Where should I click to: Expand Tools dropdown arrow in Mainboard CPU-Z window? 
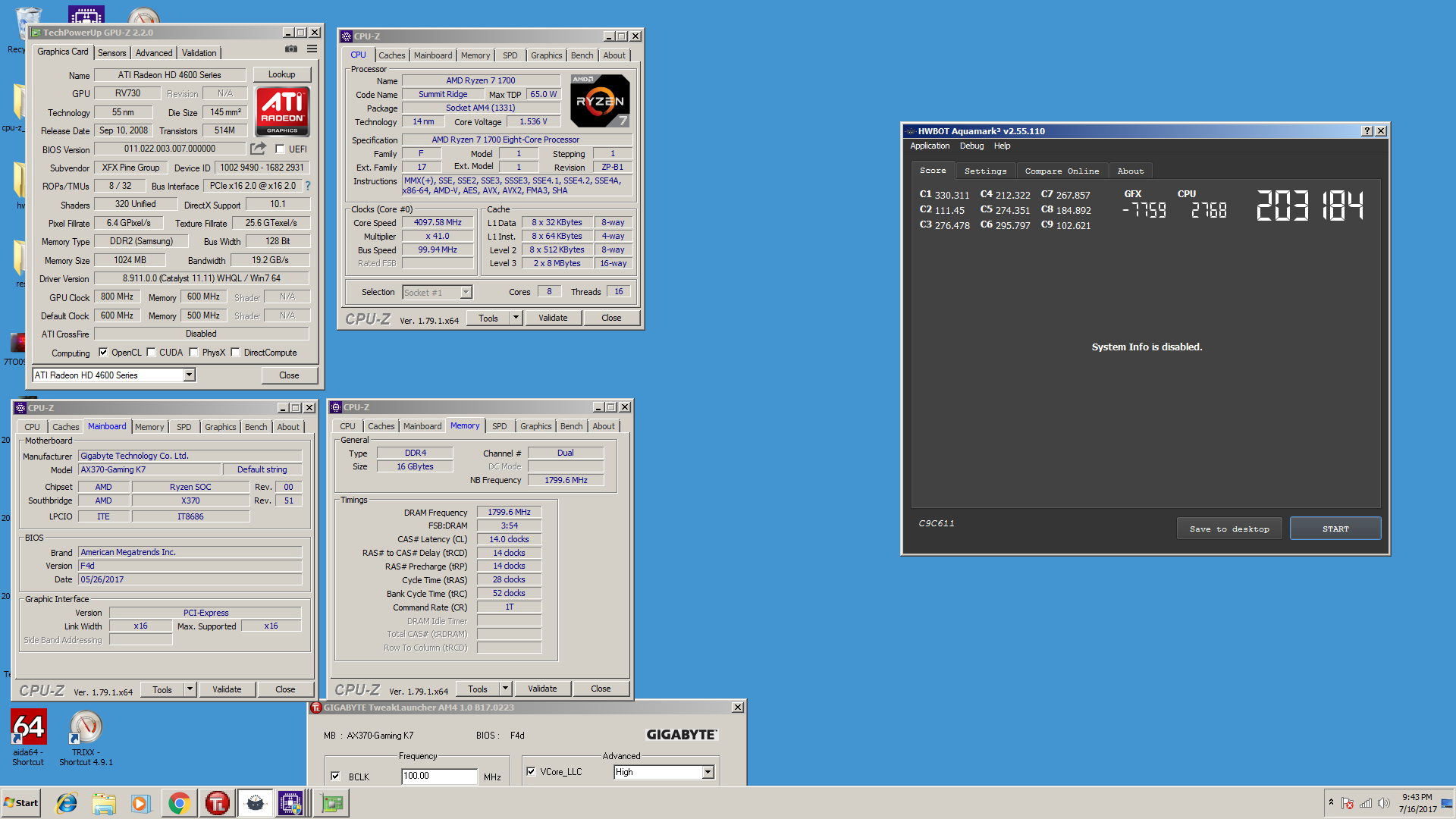[190, 690]
